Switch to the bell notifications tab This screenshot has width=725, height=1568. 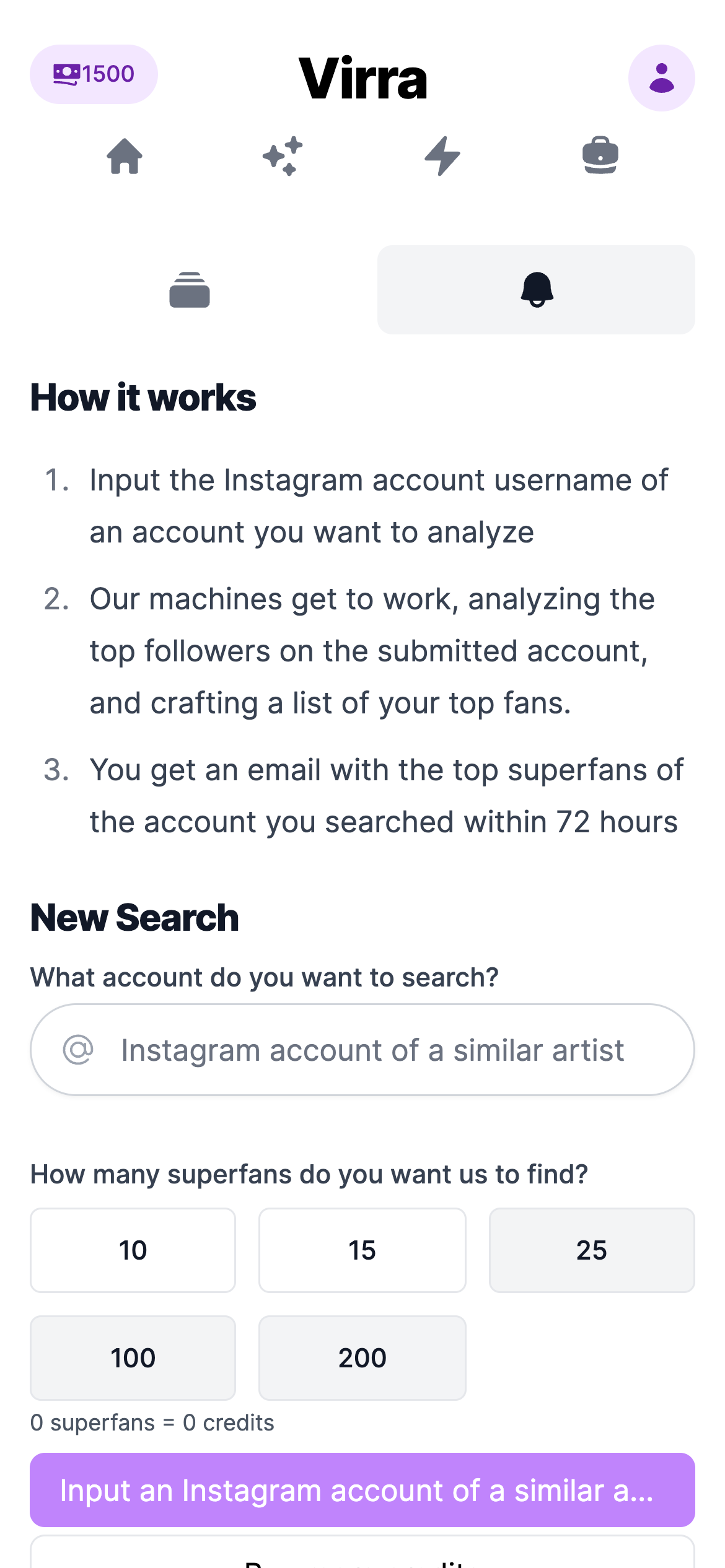536,290
